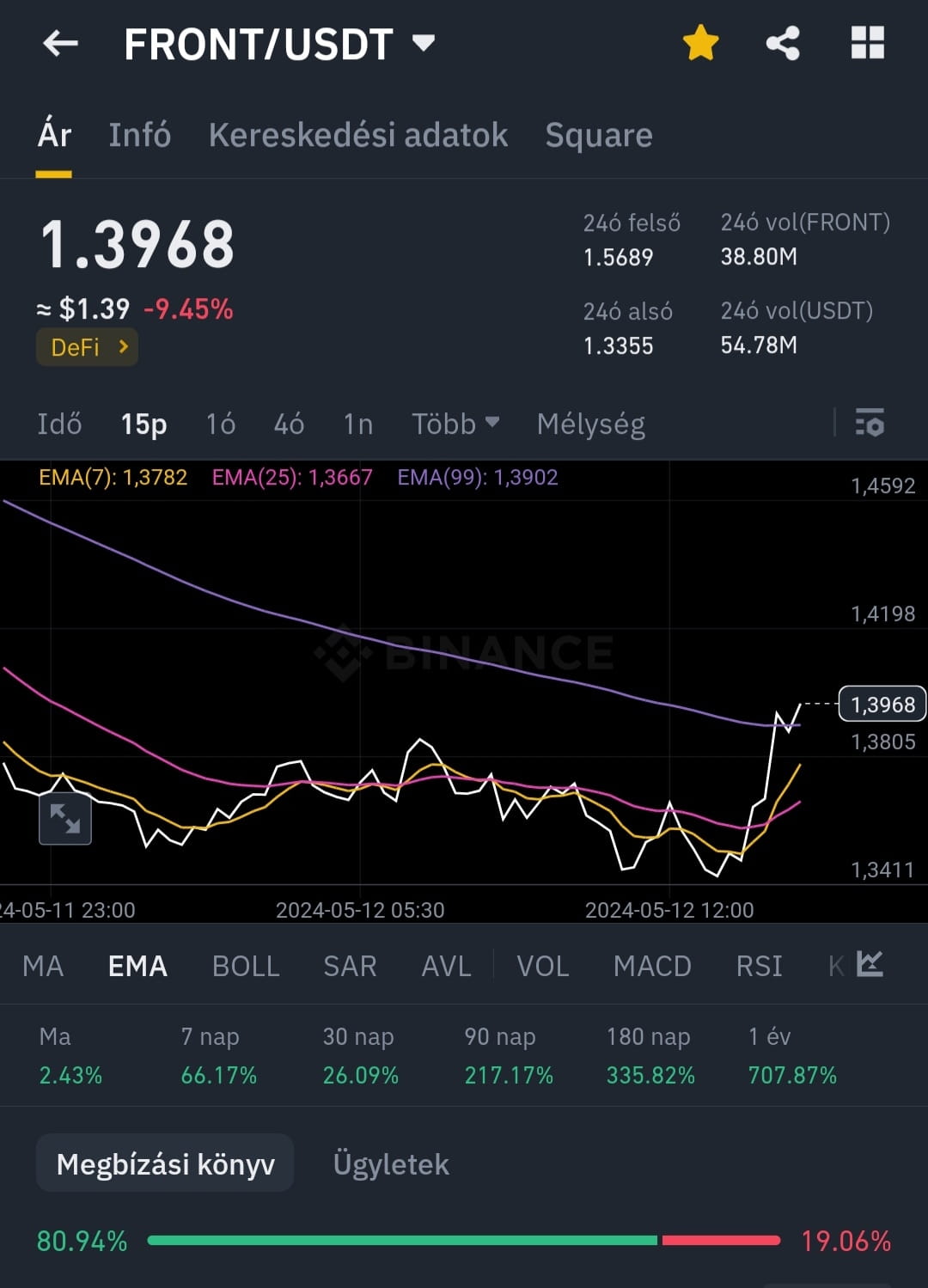
Task: Tap the buy/sell ratio bar
Action: [x=464, y=1241]
